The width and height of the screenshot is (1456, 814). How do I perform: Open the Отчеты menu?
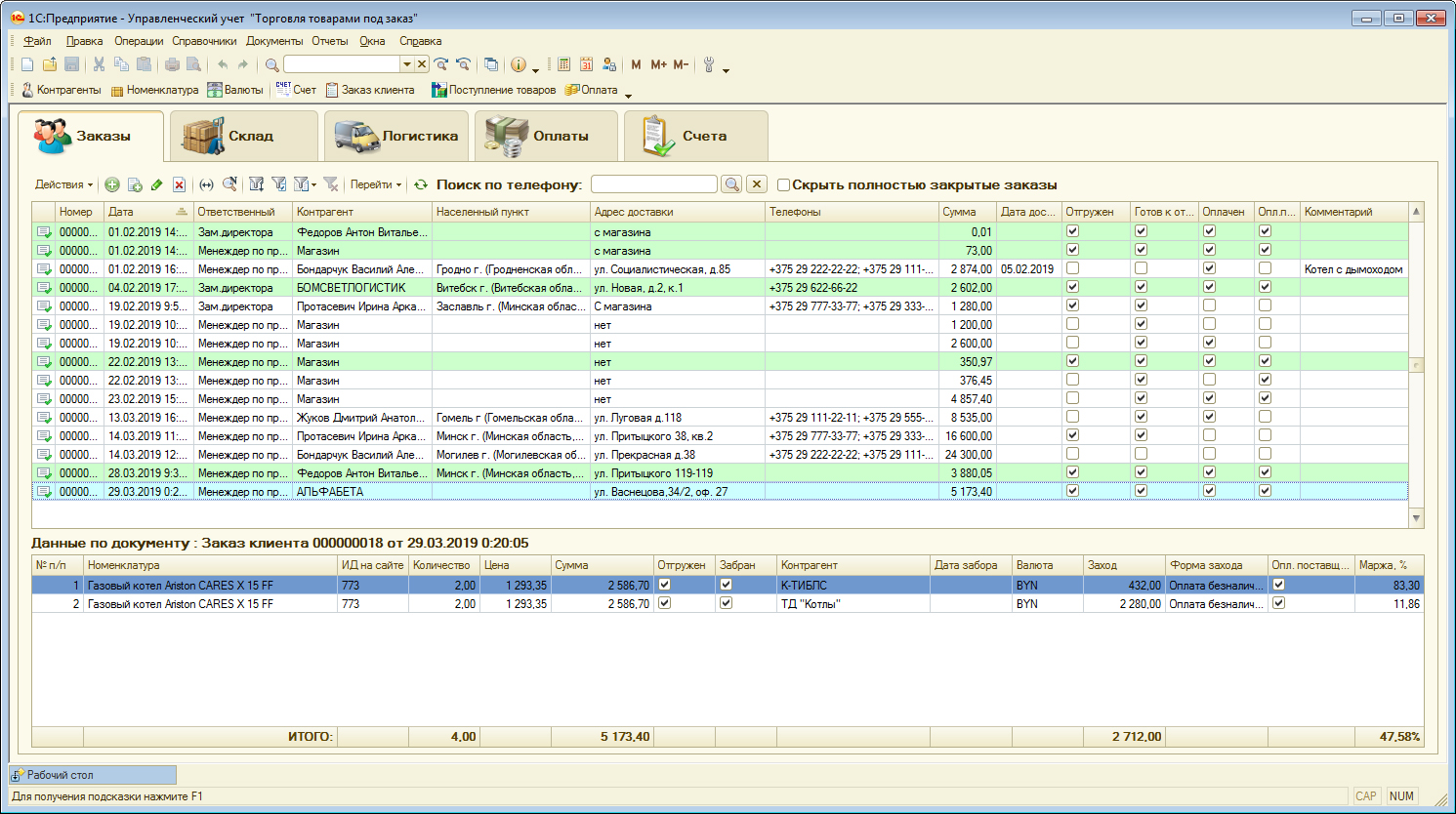coord(330,41)
